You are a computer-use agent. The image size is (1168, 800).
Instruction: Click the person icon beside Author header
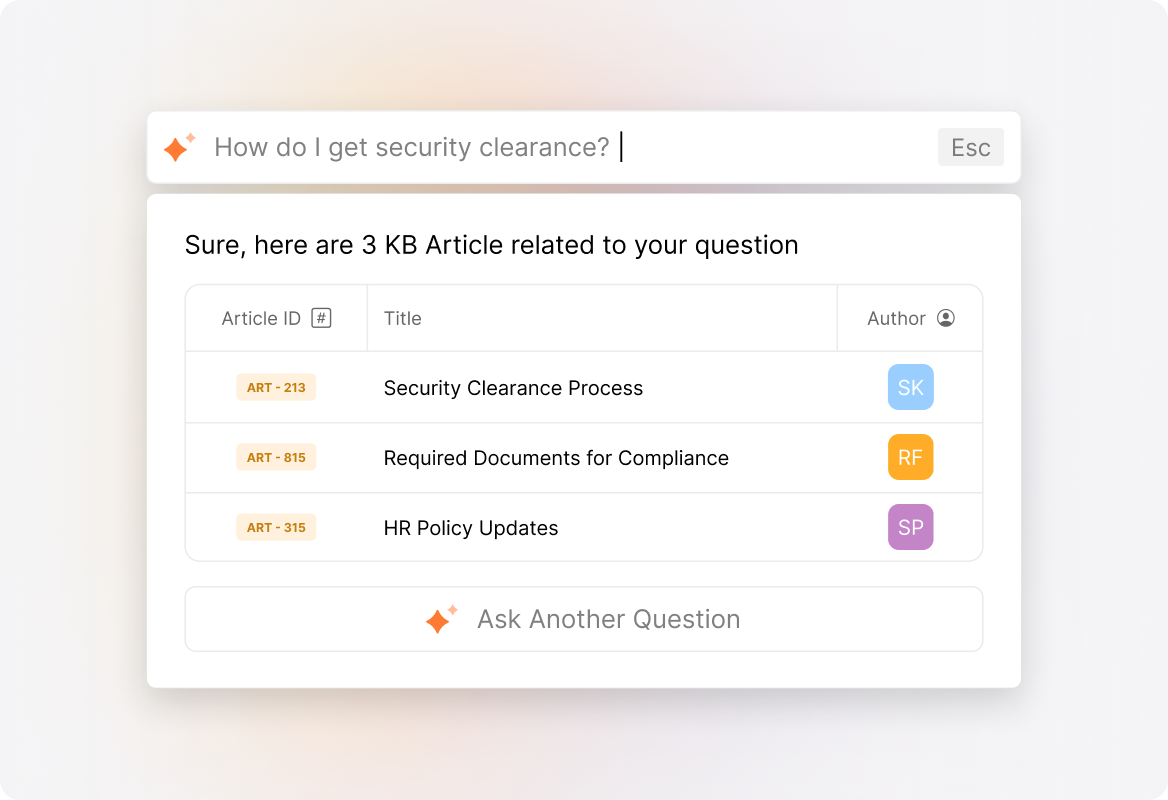click(948, 317)
